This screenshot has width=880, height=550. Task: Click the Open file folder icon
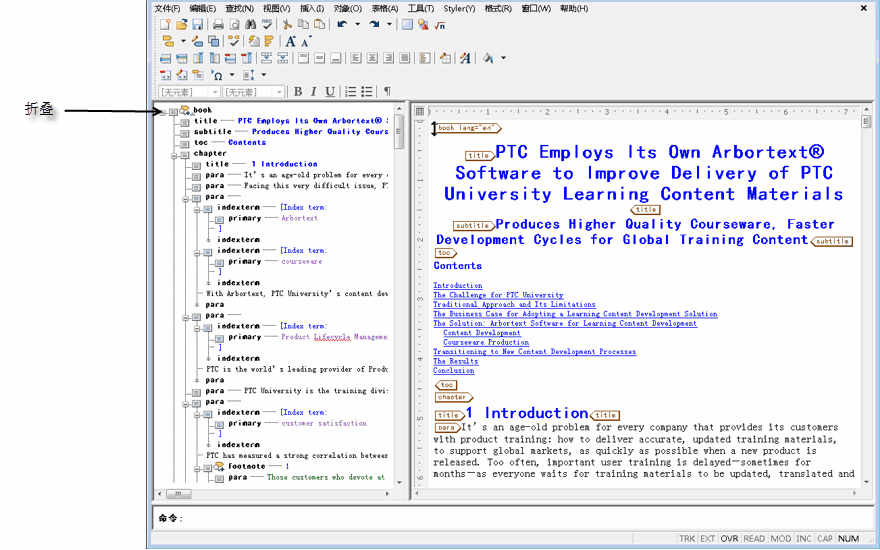click(x=181, y=25)
